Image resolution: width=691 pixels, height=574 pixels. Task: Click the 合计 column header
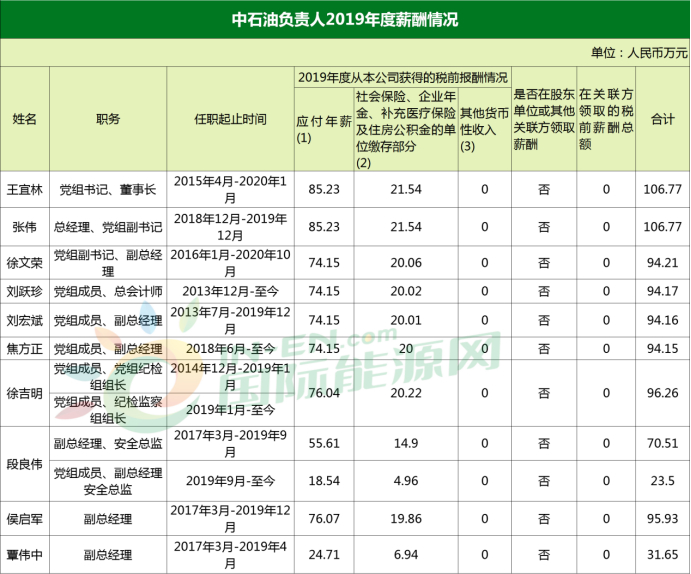coord(663,119)
